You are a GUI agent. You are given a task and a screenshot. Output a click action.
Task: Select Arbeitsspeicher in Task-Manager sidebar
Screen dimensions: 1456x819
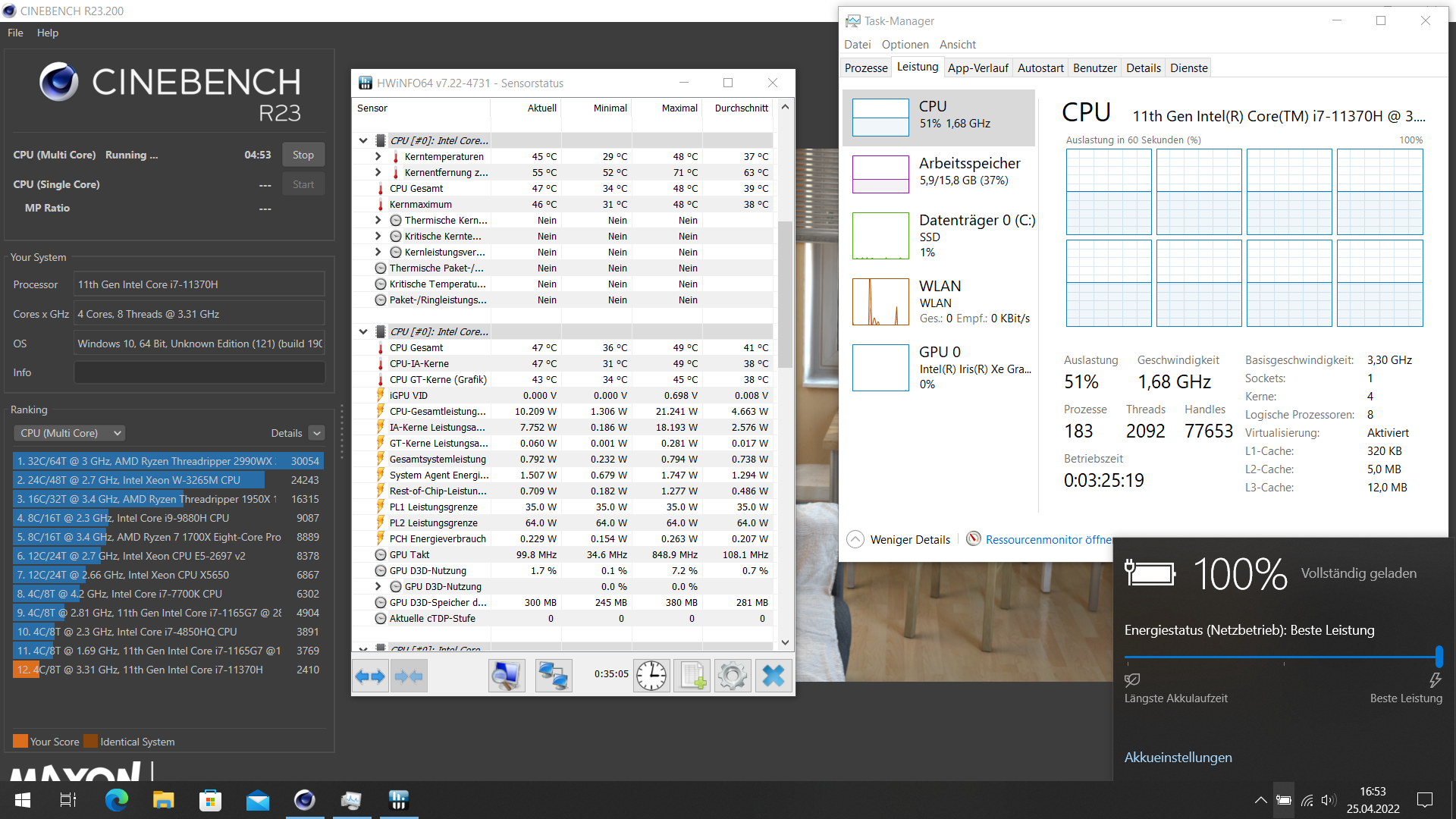point(939,173)
